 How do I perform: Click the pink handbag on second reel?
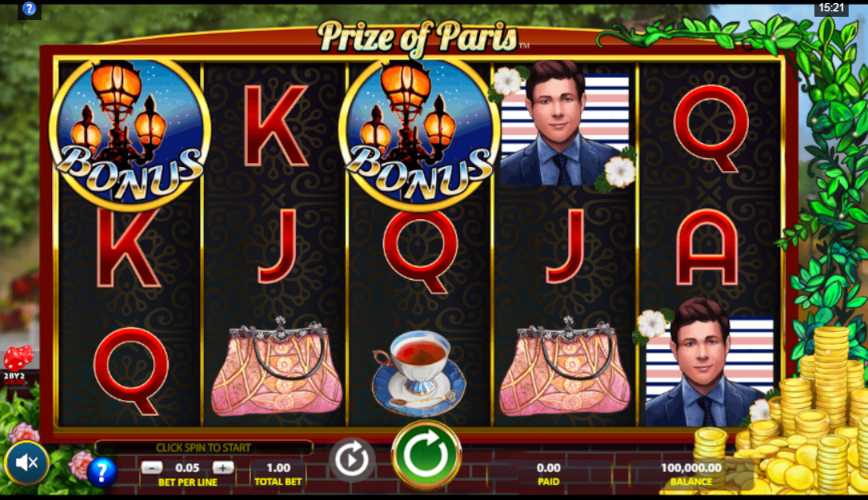tap(277, 367)
